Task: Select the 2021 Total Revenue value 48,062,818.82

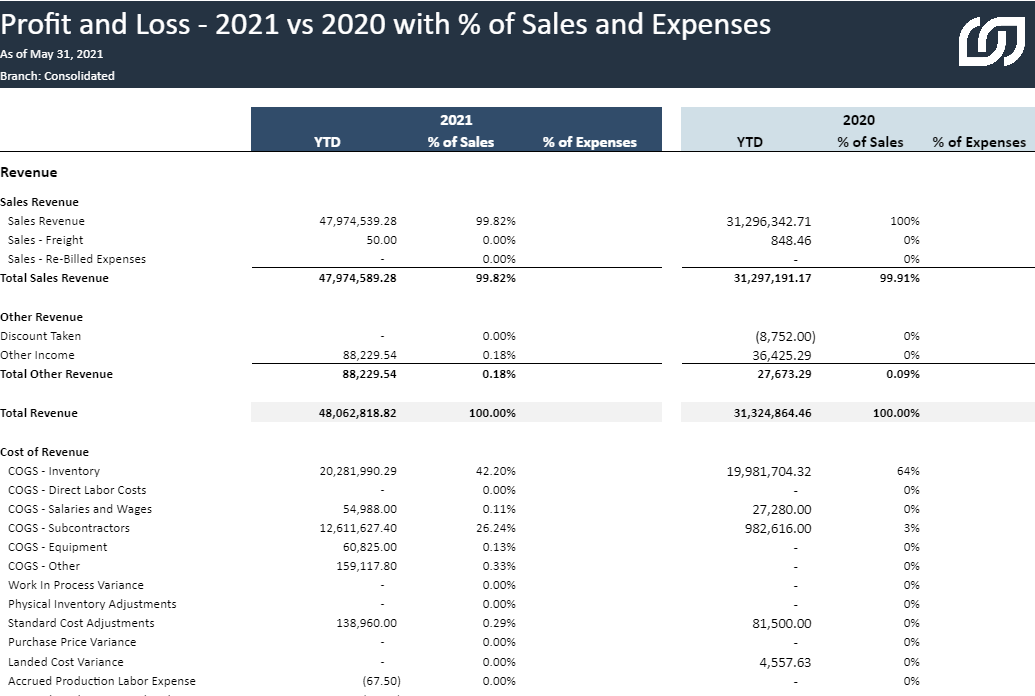Action: point(358,413)
